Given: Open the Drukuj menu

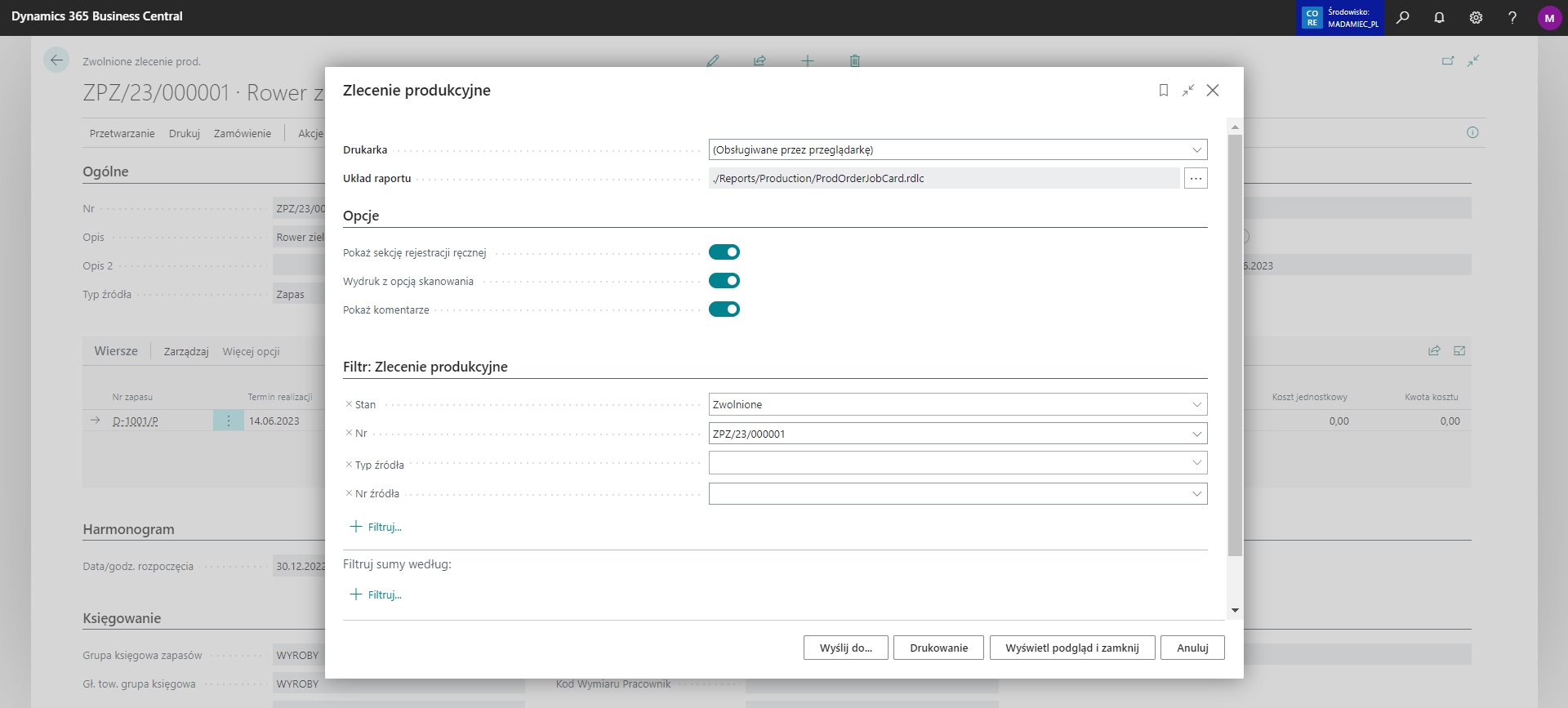Looking at the screenshot, I should (x=185, y=133).
